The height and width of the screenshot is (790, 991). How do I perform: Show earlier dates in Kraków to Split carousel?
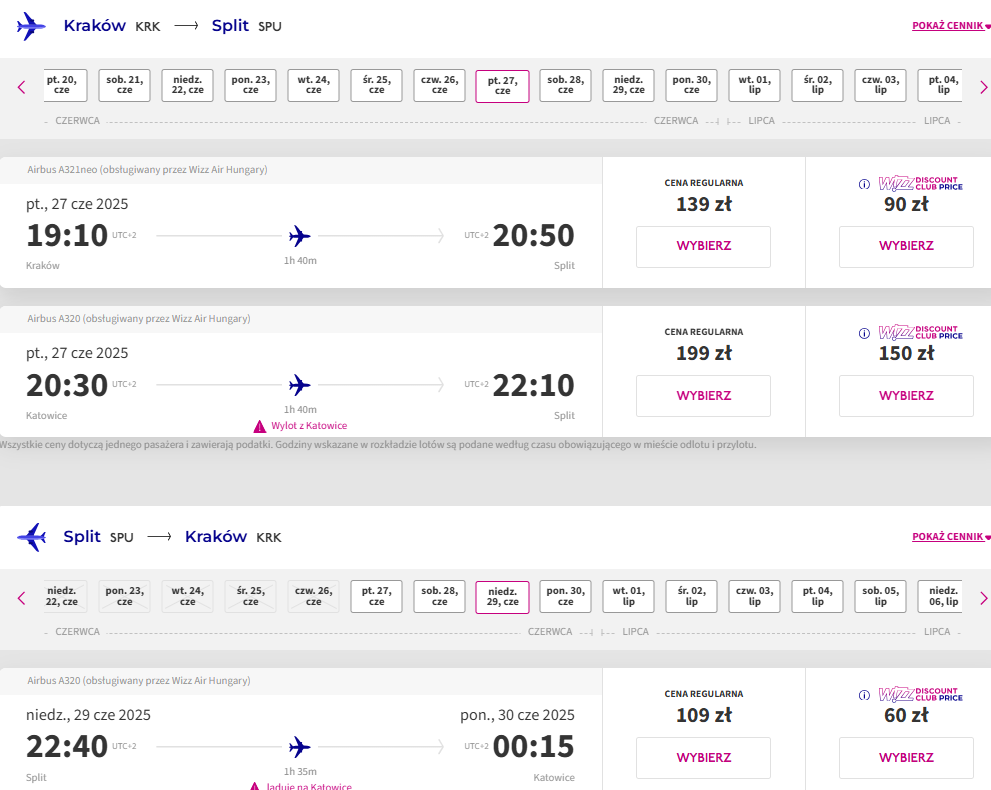pyautogui.click(x=21, y=87)
